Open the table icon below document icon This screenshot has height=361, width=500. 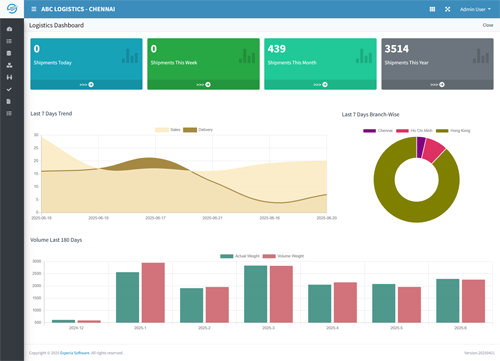(9, 113)
